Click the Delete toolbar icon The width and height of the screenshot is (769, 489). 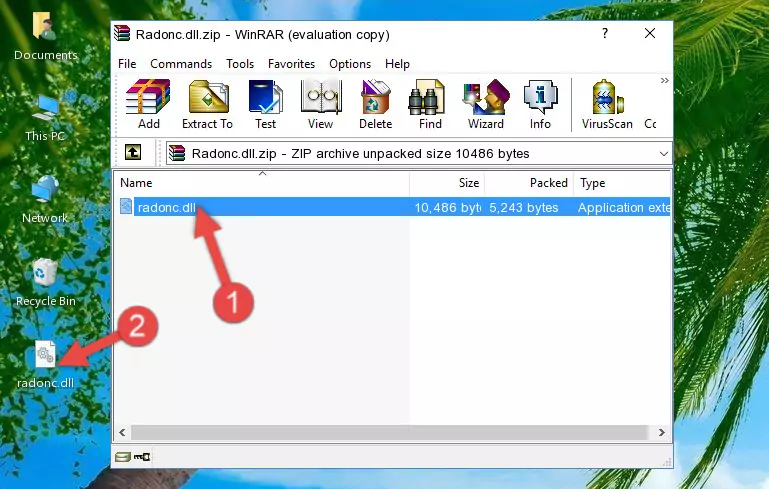[375, 104]
